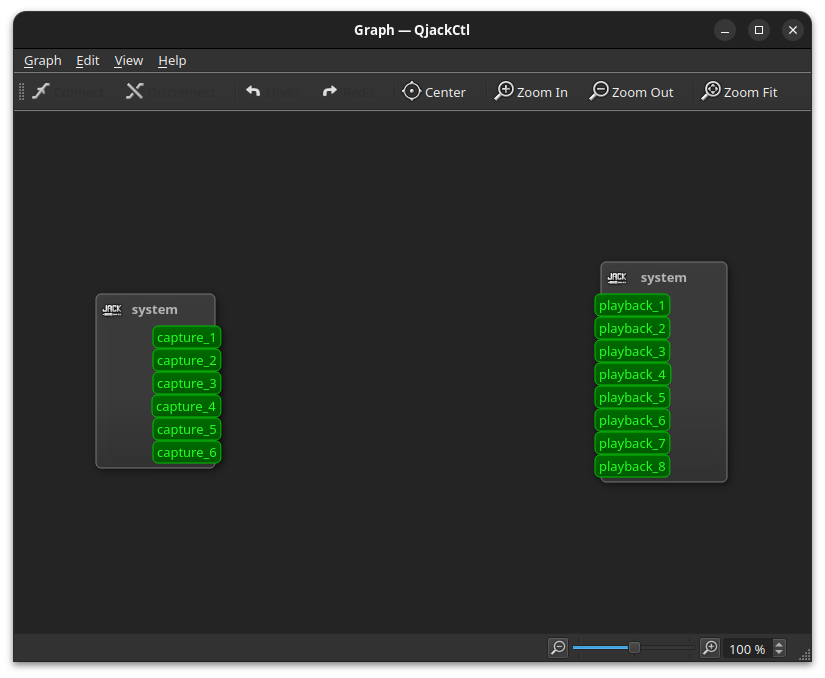Image resolution: width=825 pixels, height=678 pixels.
Task: Click the system title of the capture node
Action: 154,309
